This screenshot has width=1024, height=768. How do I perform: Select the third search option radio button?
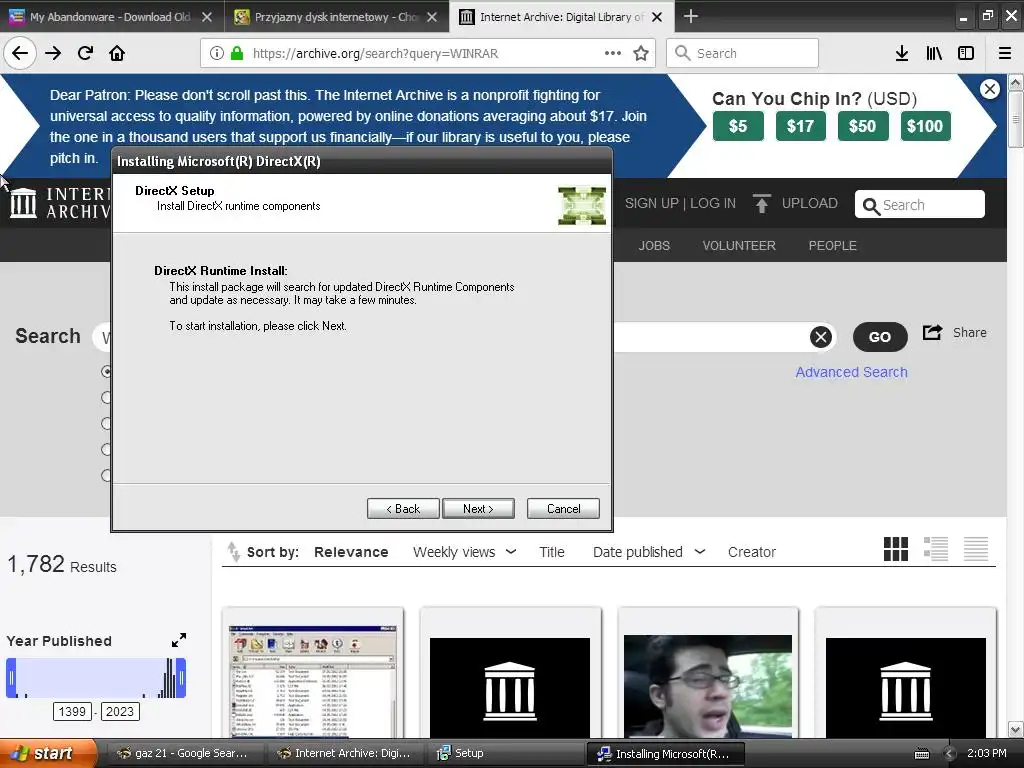pyautogui.click(x=106, y=423)
